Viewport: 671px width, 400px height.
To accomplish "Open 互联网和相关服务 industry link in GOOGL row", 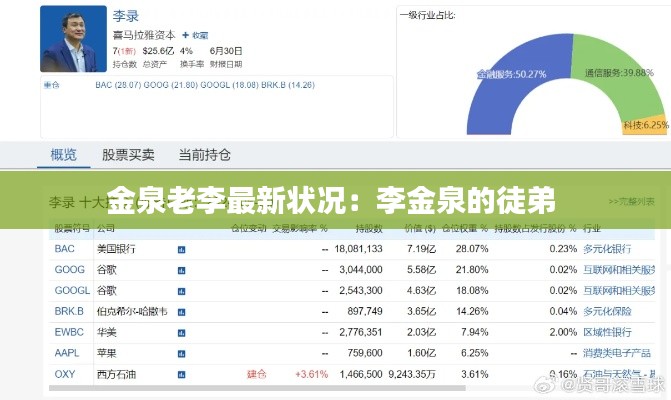I will click(x=619, y=290).
